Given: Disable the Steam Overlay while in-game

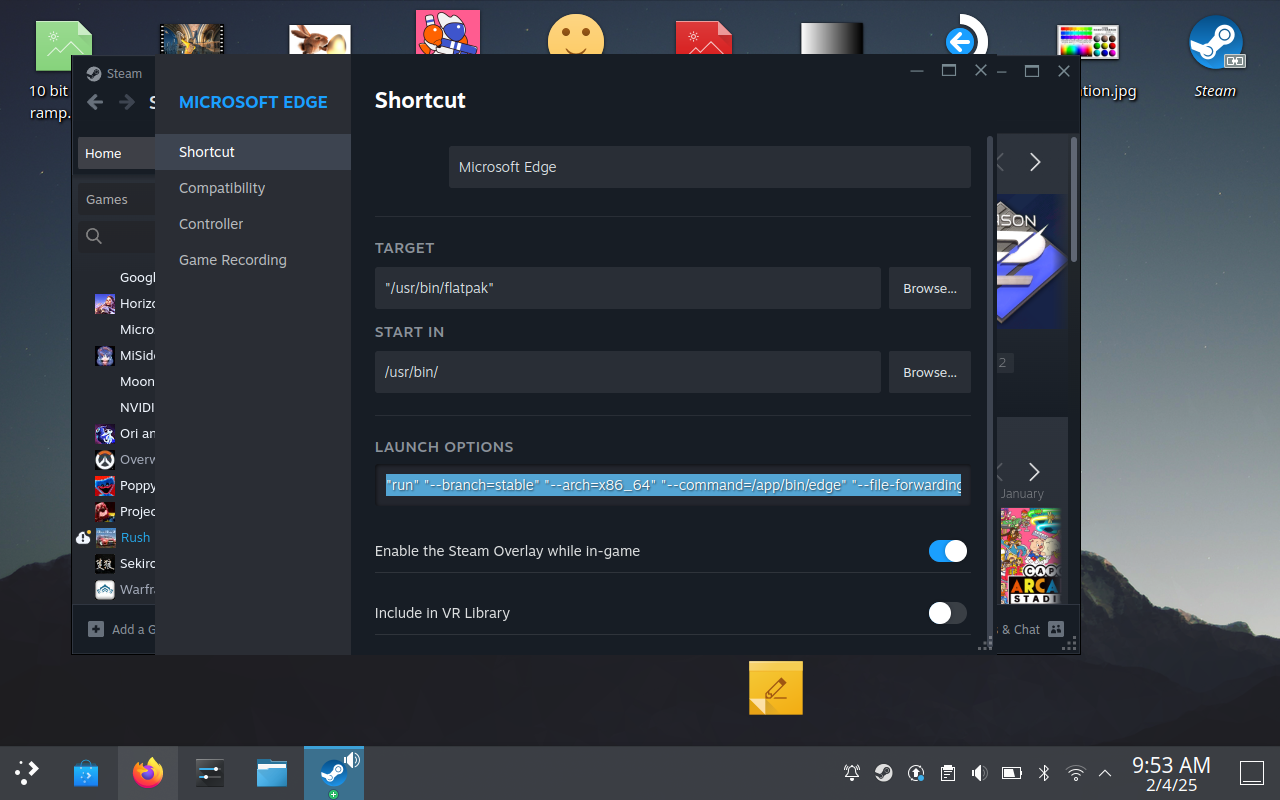Looking at the screenshot, I should click(947, 551).
